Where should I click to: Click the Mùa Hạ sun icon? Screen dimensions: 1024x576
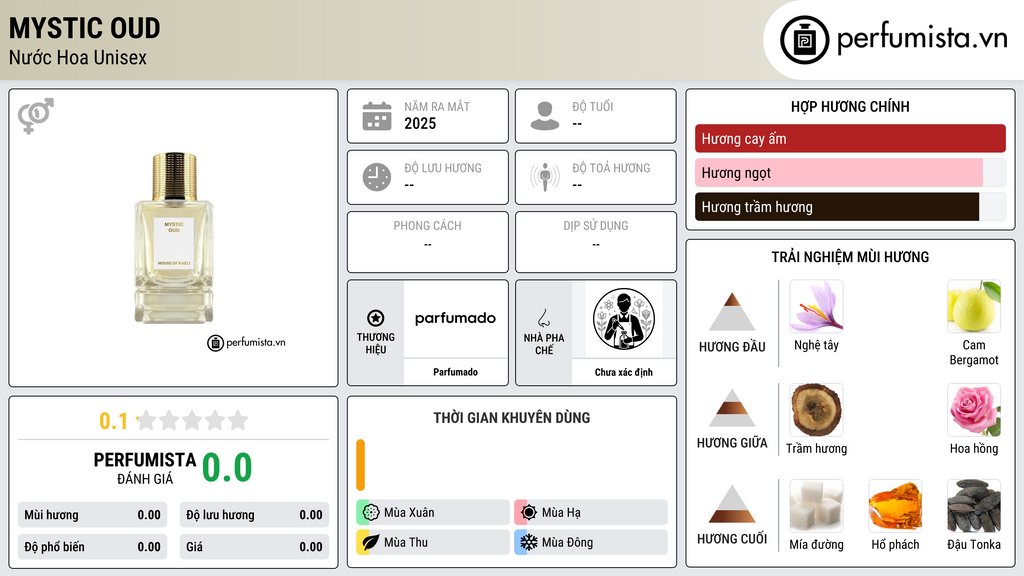coord(529,513)
